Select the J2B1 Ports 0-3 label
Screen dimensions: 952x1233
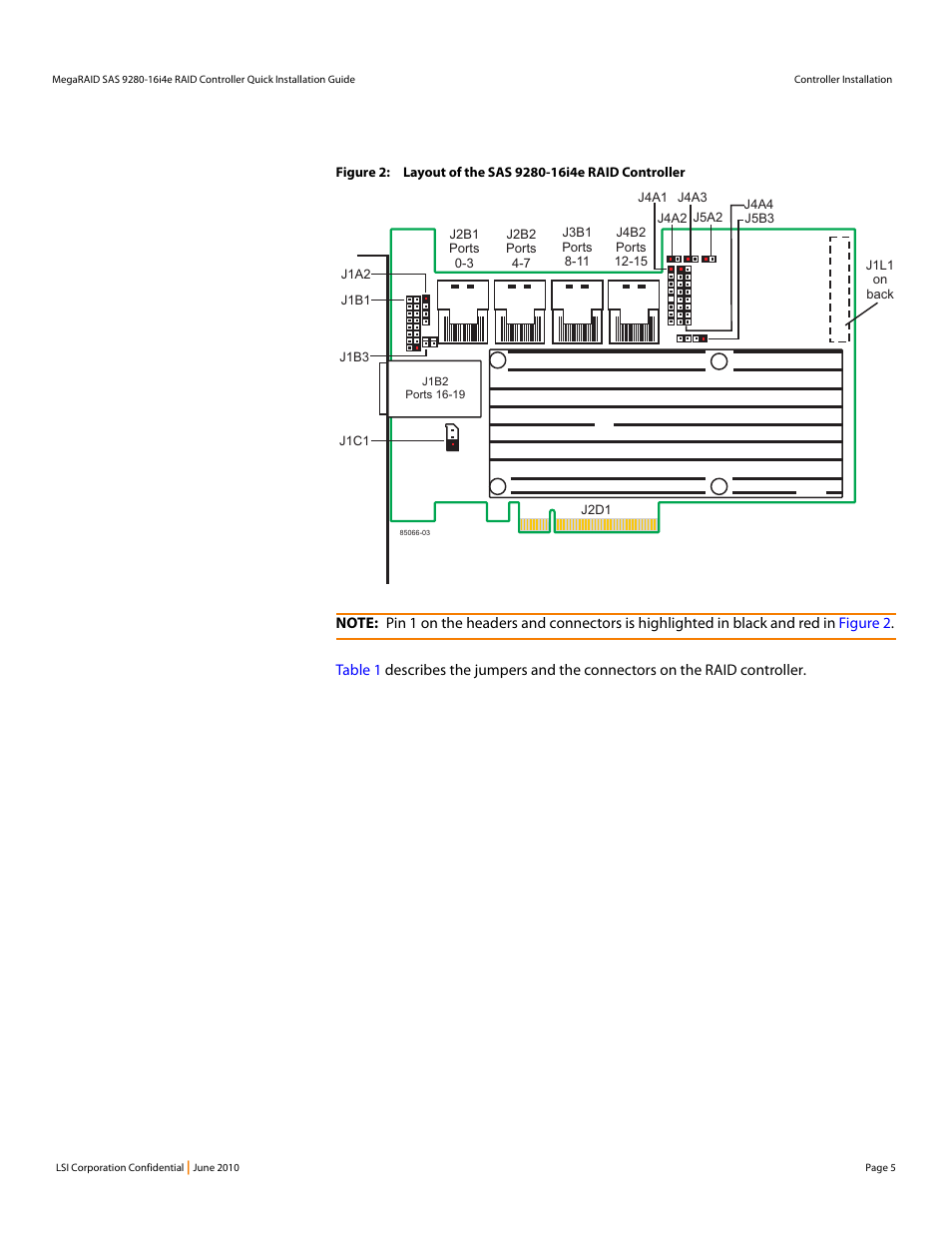[x=464, y=249]
